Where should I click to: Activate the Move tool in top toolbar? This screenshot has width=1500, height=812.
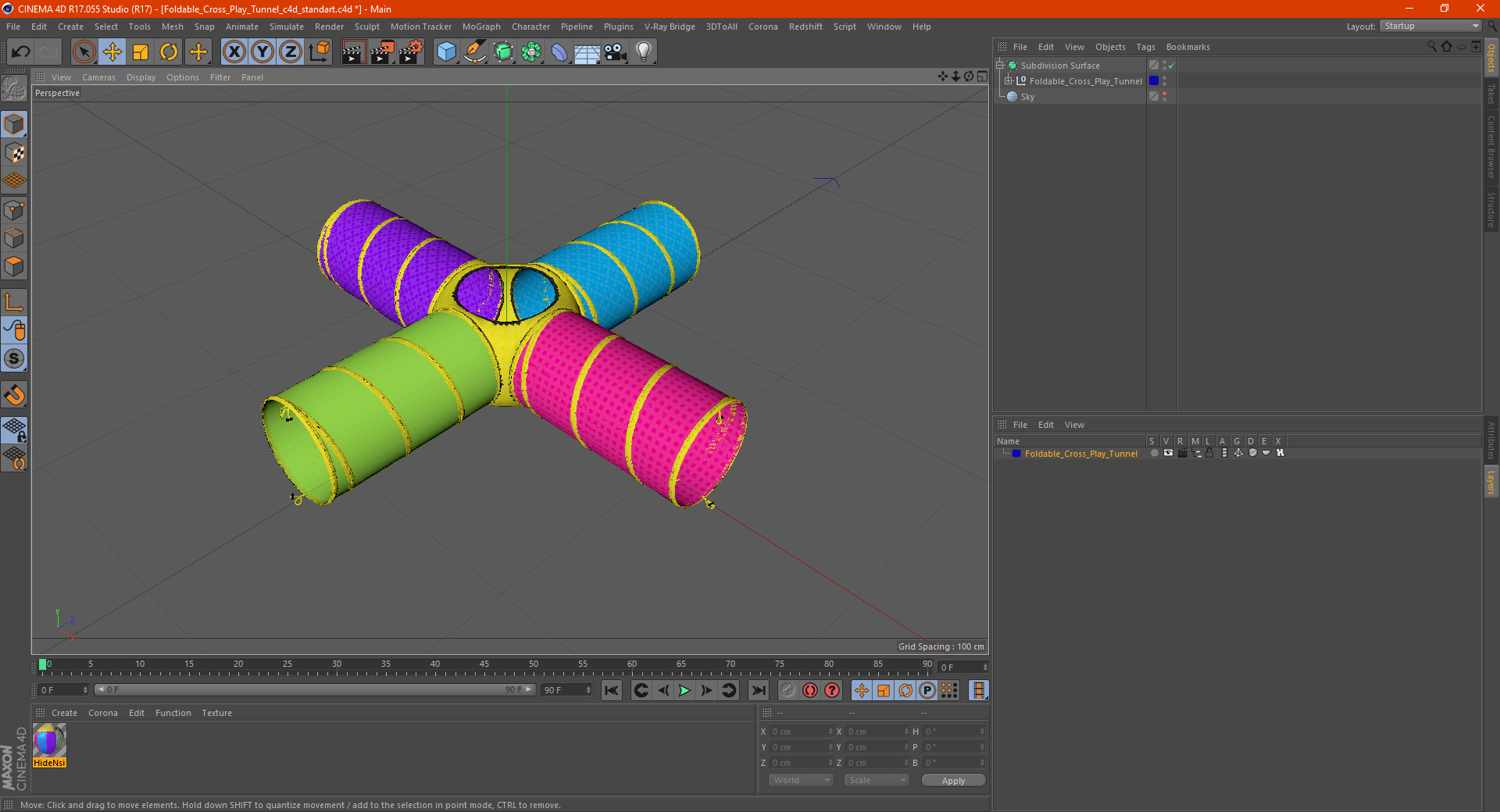[x=112, y=52]
